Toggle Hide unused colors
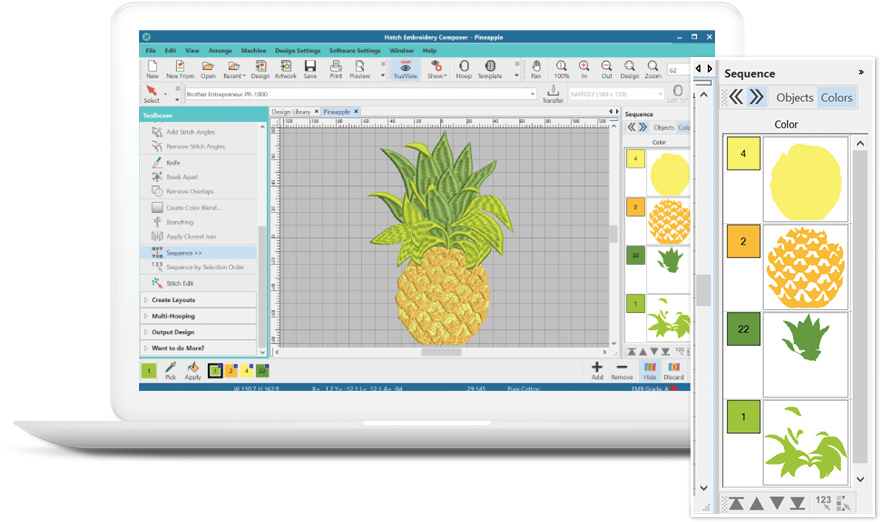880x522 pixels. point(650,371)
